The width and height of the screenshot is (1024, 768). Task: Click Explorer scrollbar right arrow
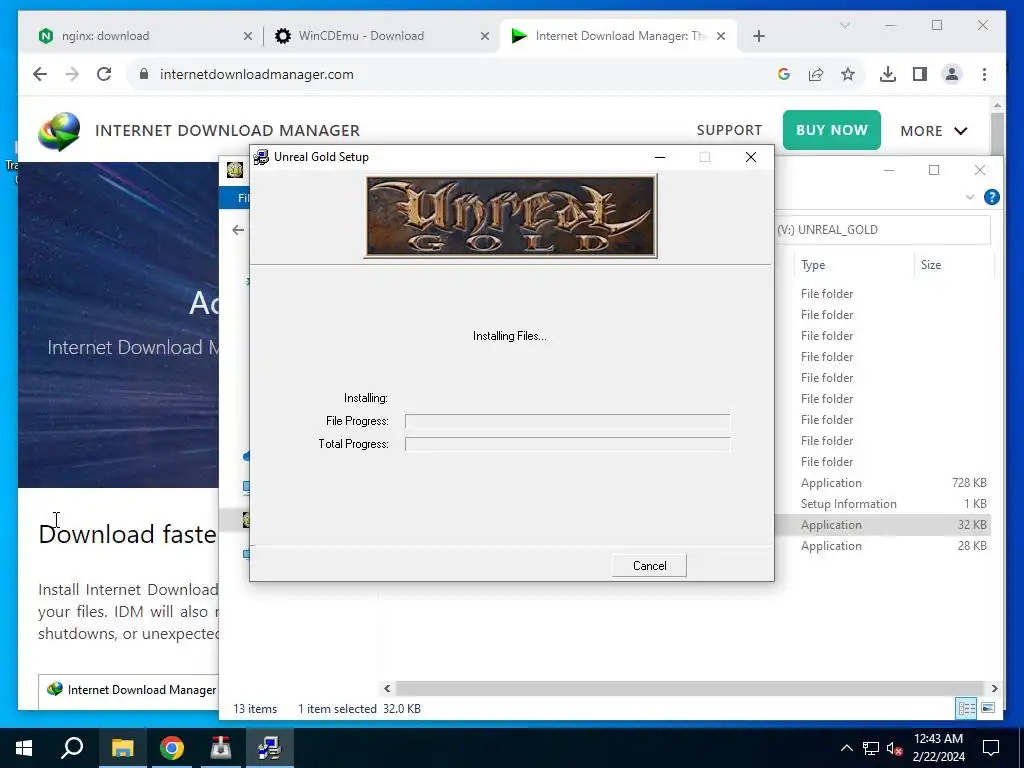pos(994,688)
